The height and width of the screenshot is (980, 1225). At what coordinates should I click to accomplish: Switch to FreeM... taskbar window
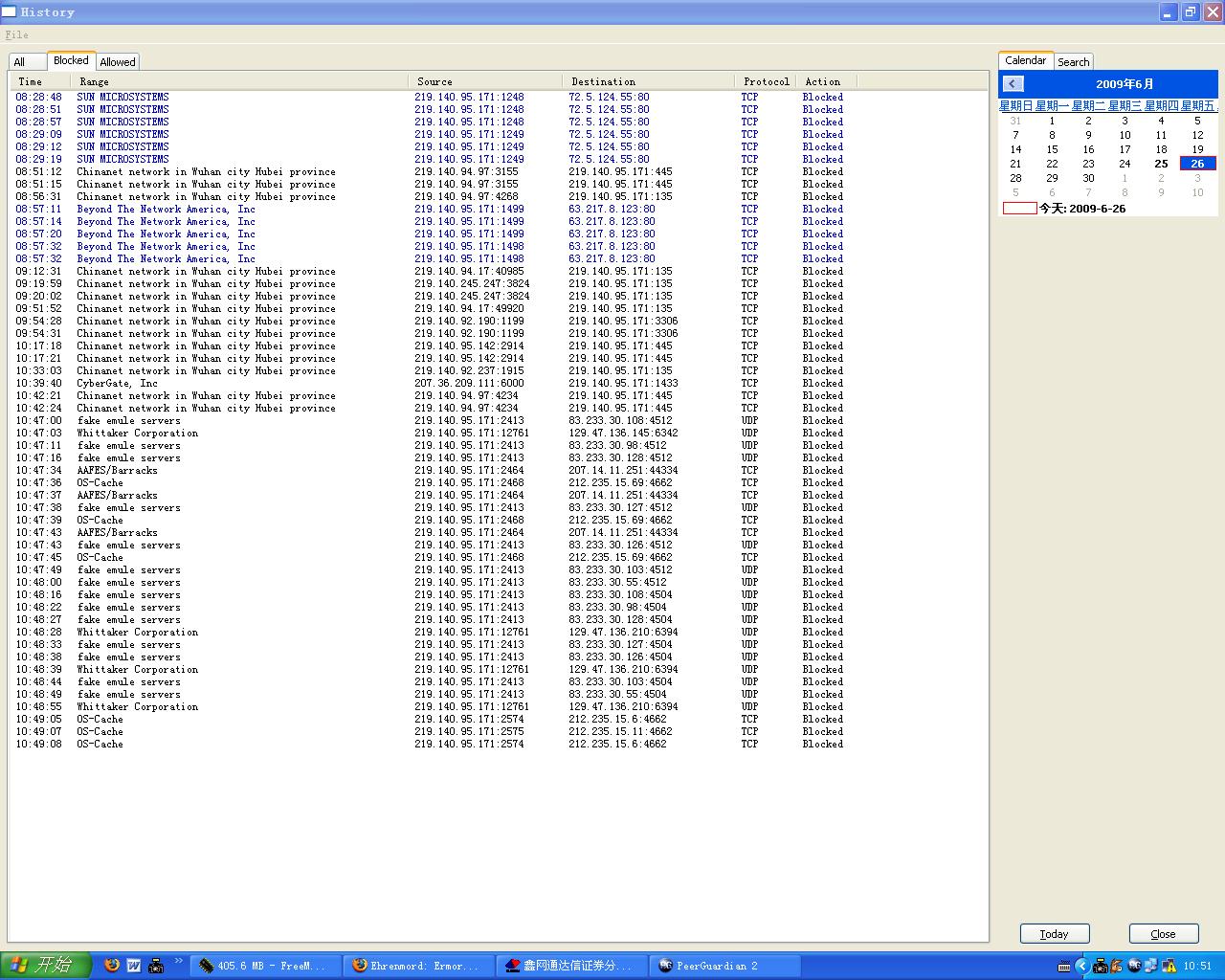tap(266, 966)
